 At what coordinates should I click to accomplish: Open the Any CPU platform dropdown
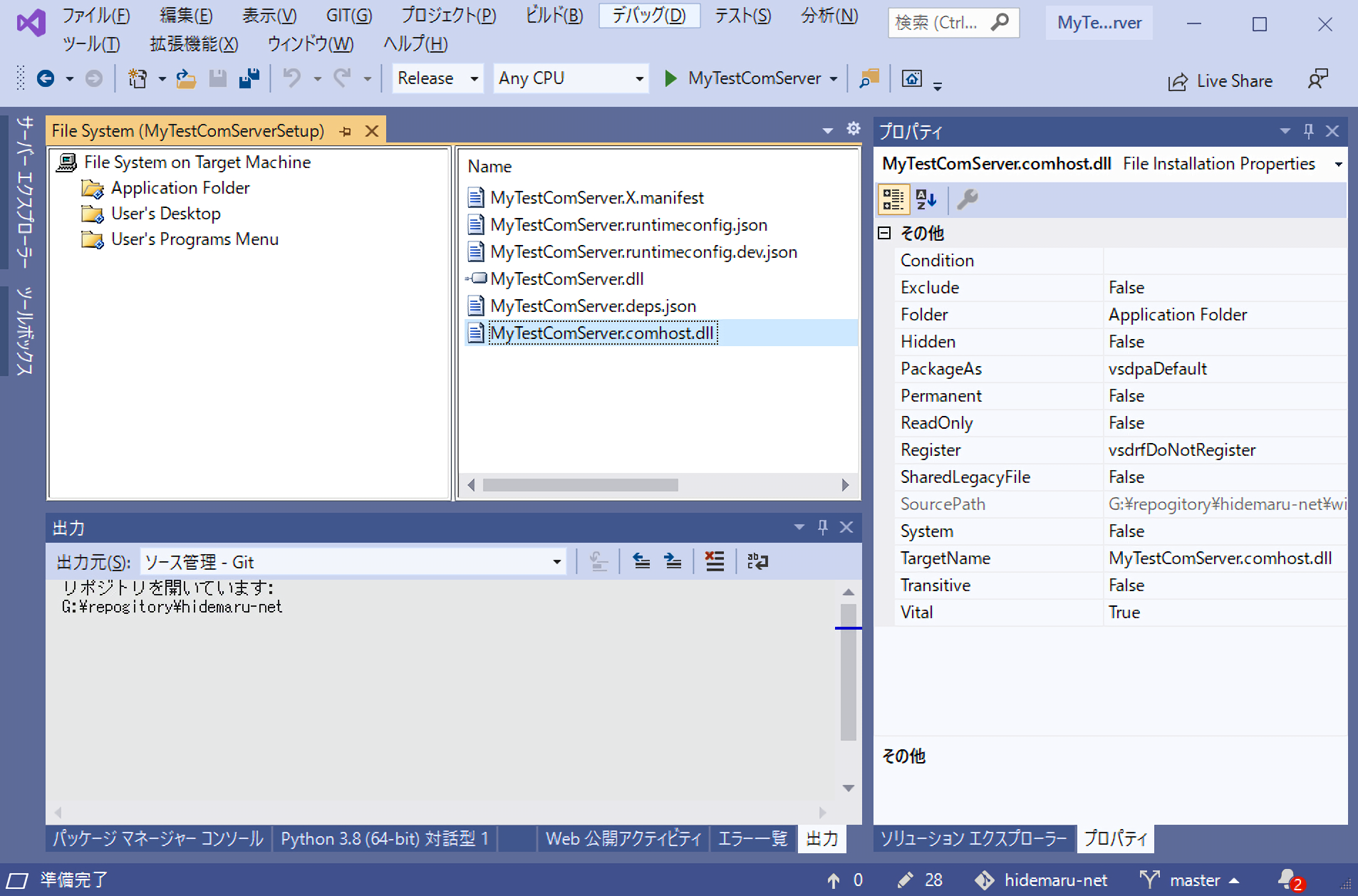pyautogui.click(x=571, y=78)
